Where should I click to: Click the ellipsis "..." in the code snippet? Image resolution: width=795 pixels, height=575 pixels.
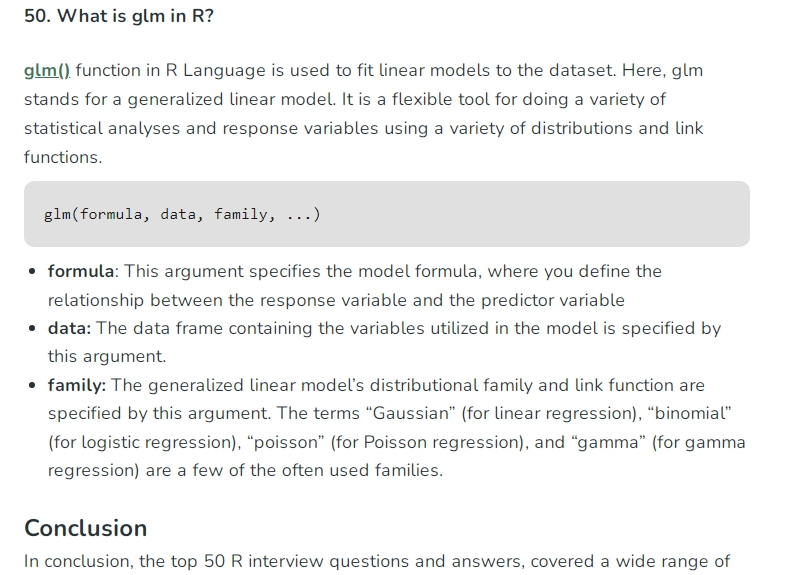[299, 215]
